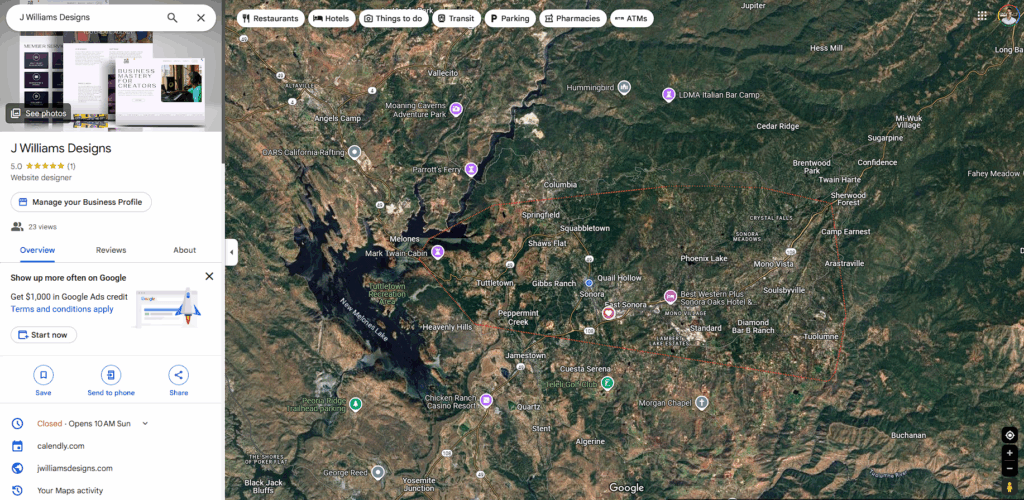This screenshot has height=500, width=1024.
Task: Switch to the About tab
Action: (x=185, y=250)
